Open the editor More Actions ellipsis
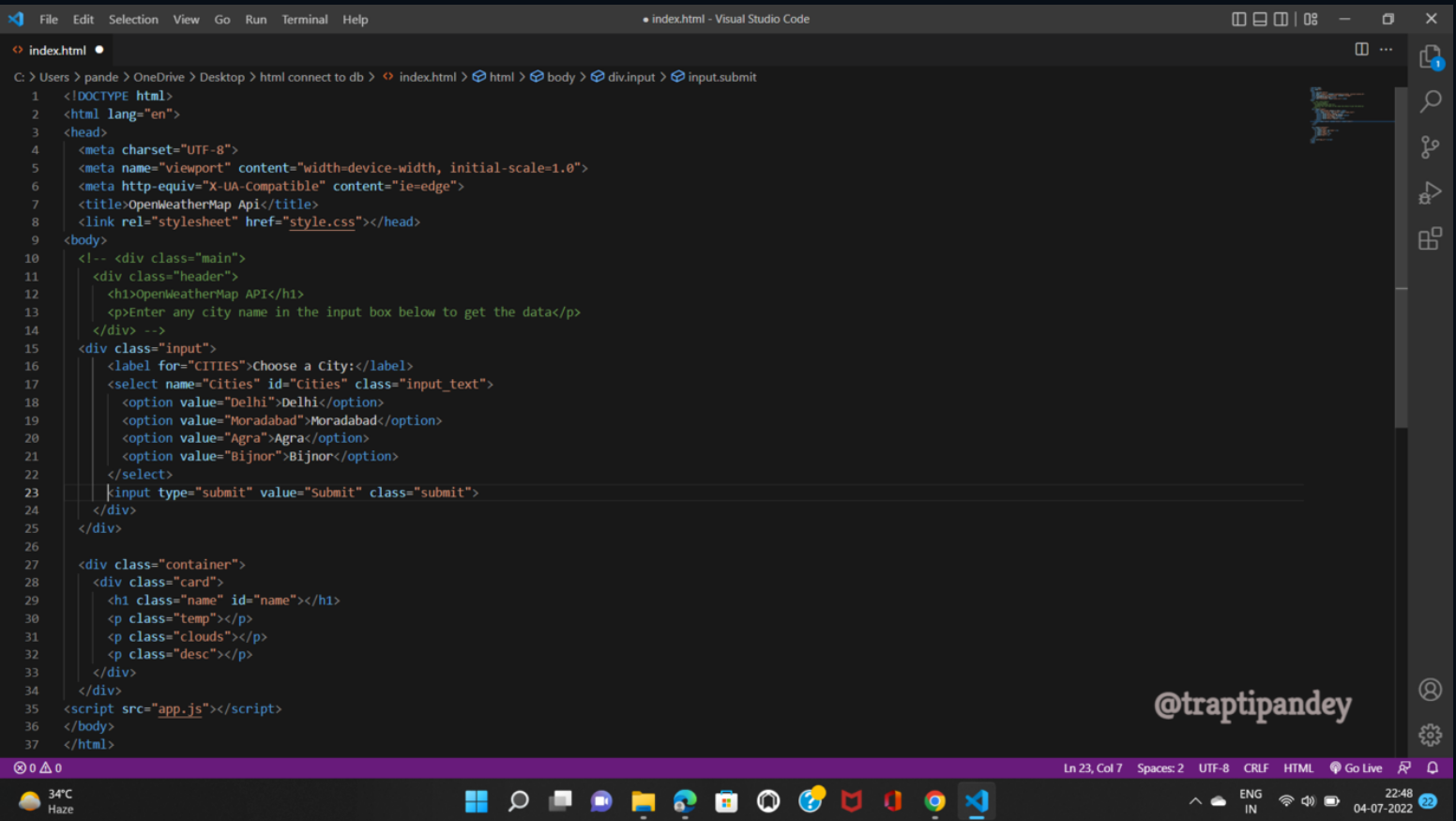The height and width of the screenshot is (821, 1456). tap(1387, 50)
